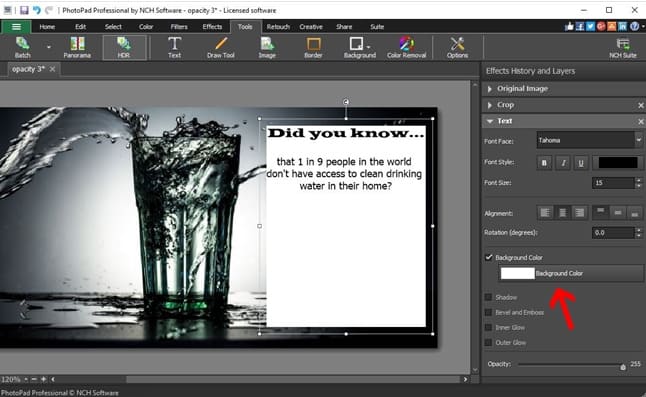Viewport: 646px width, 397px height.
Task: Expand the Crop effect layer
Action: tap(489, 105)
